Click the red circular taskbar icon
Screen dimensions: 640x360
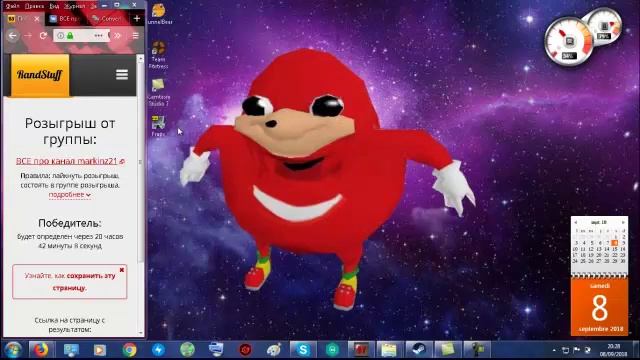(x=245, y=350)
